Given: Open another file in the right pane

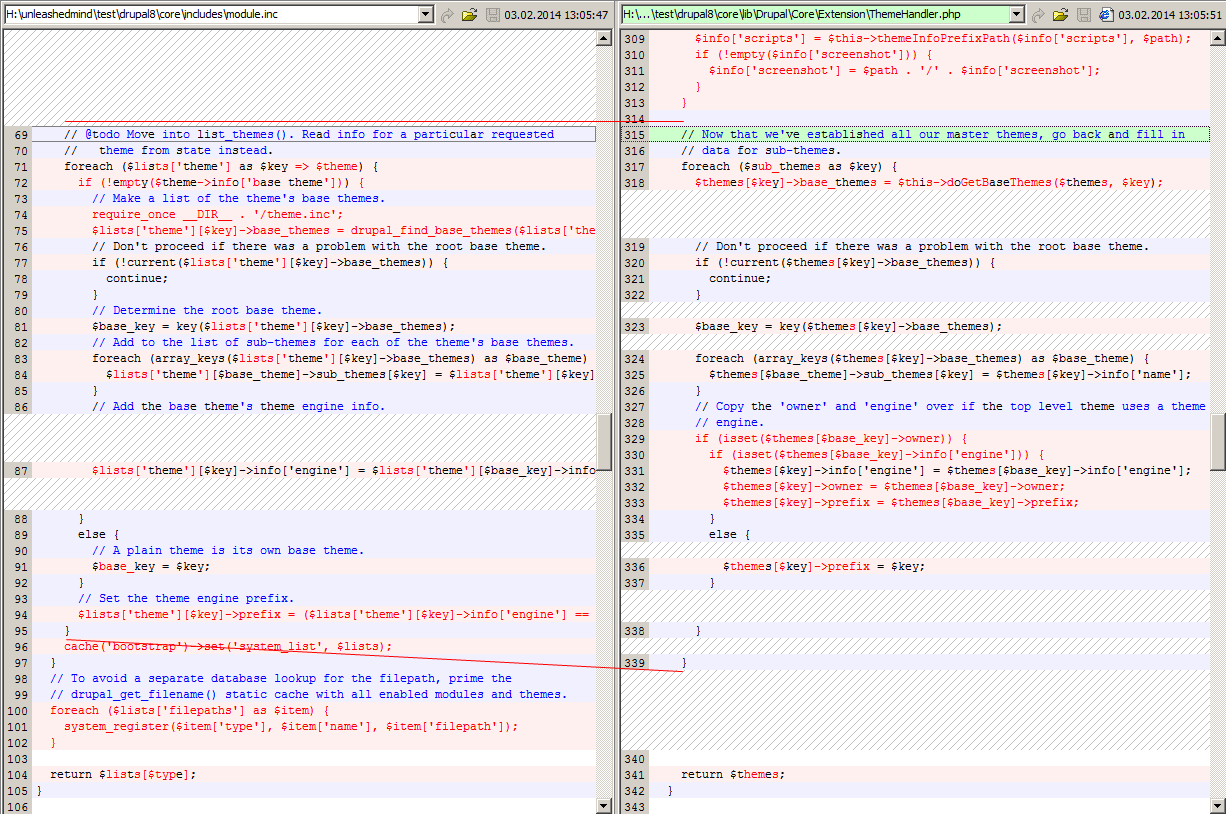Looking at the screenshot, I should (x=1060, y=13).
